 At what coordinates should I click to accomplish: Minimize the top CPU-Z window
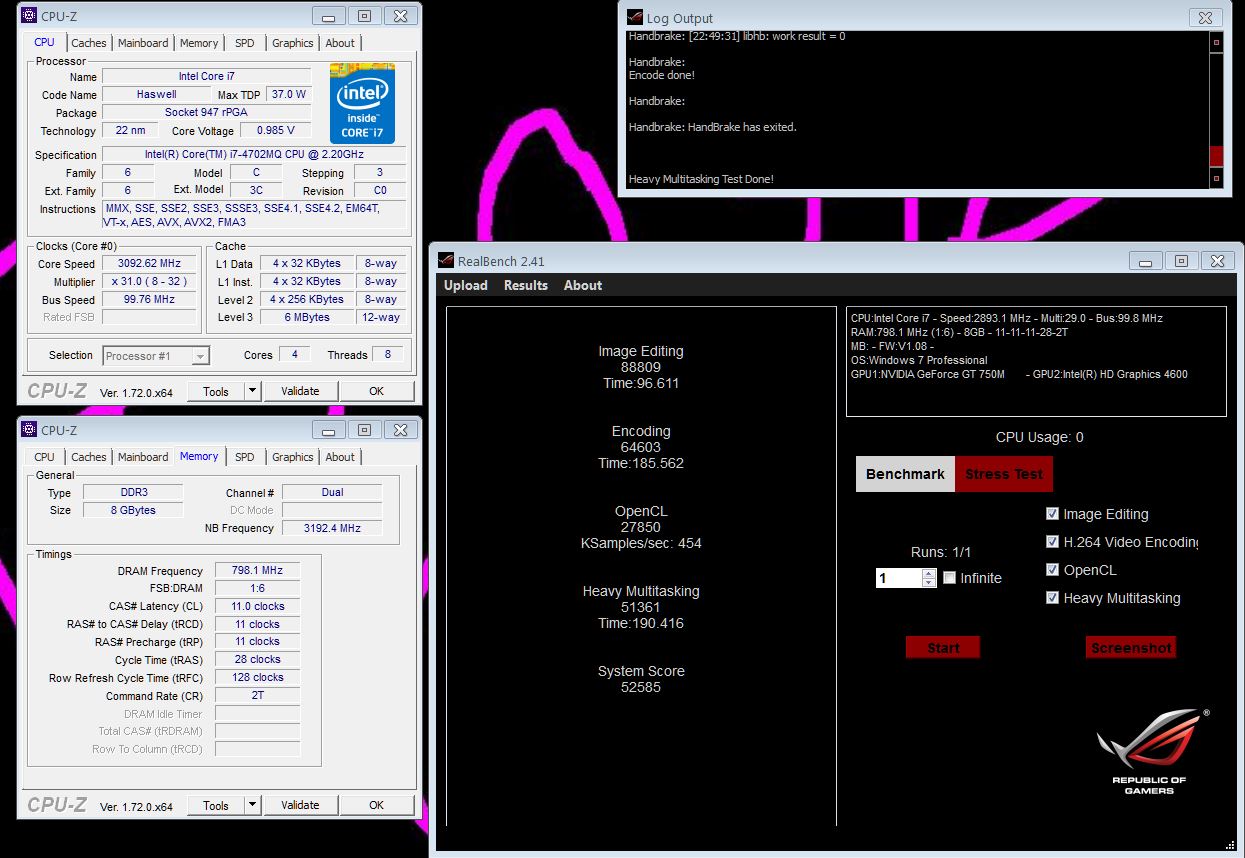coord(328,16)
